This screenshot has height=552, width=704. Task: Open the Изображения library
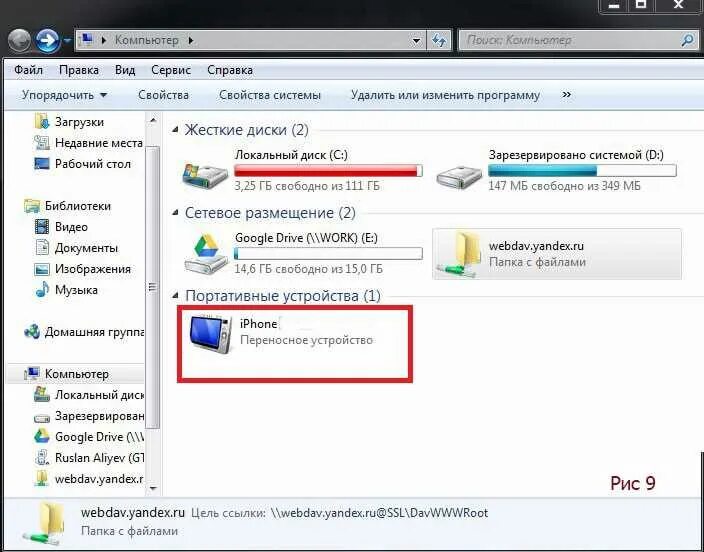[x=93, y=269]
